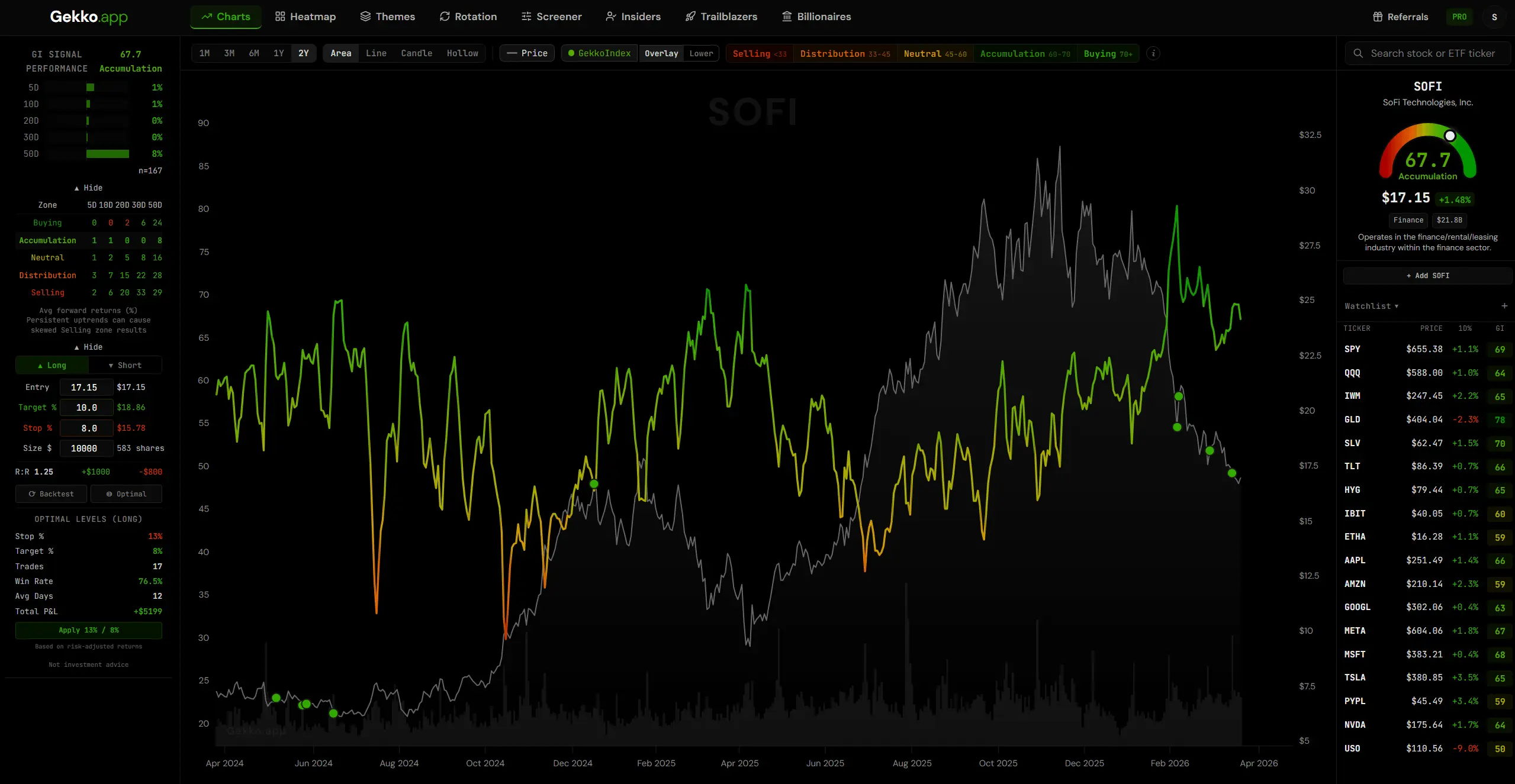Toggle the Price line on the chart
Viewport: 1515px width, 784px height.
tap(526, 53)
